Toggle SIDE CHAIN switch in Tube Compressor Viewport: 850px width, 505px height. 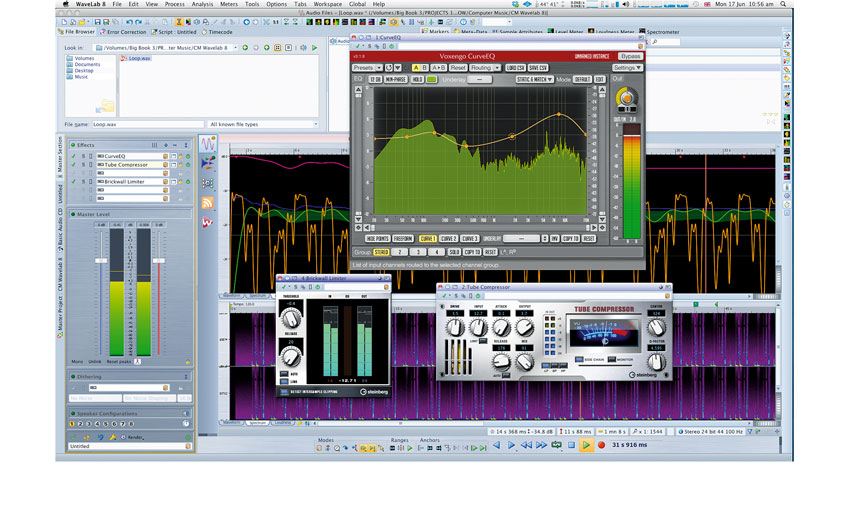click(579, 359)
